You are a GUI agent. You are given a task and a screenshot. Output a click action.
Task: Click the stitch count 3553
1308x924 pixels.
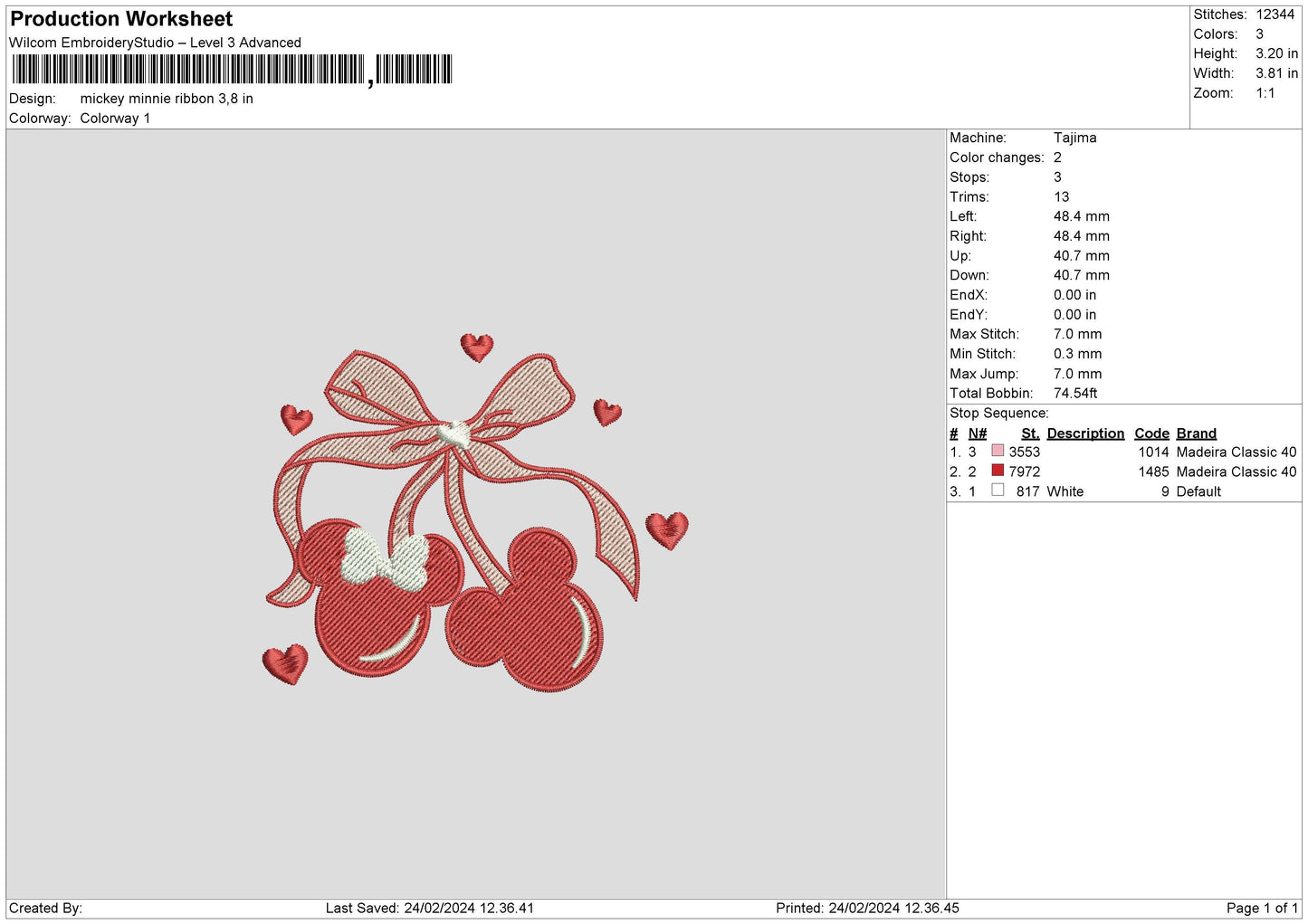[x=1025, y=452]
